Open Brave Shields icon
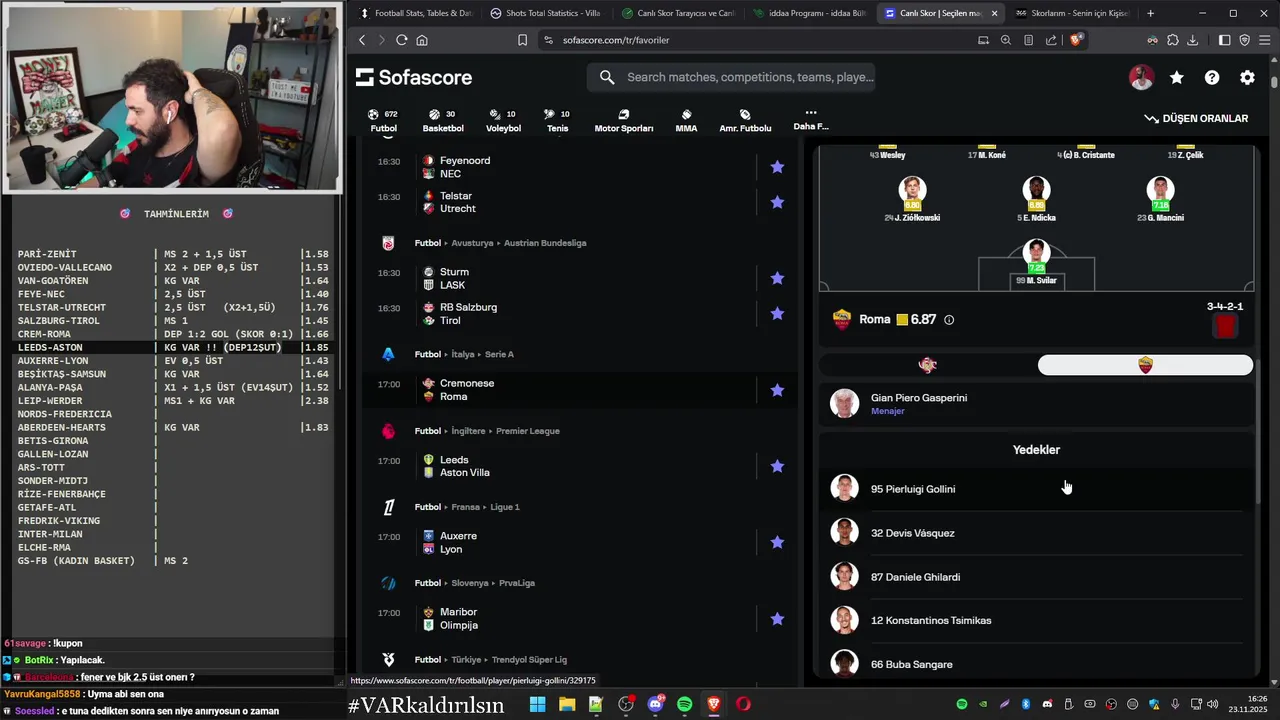Screen dimensions: 1280x720 click(x=1076, y=40)
